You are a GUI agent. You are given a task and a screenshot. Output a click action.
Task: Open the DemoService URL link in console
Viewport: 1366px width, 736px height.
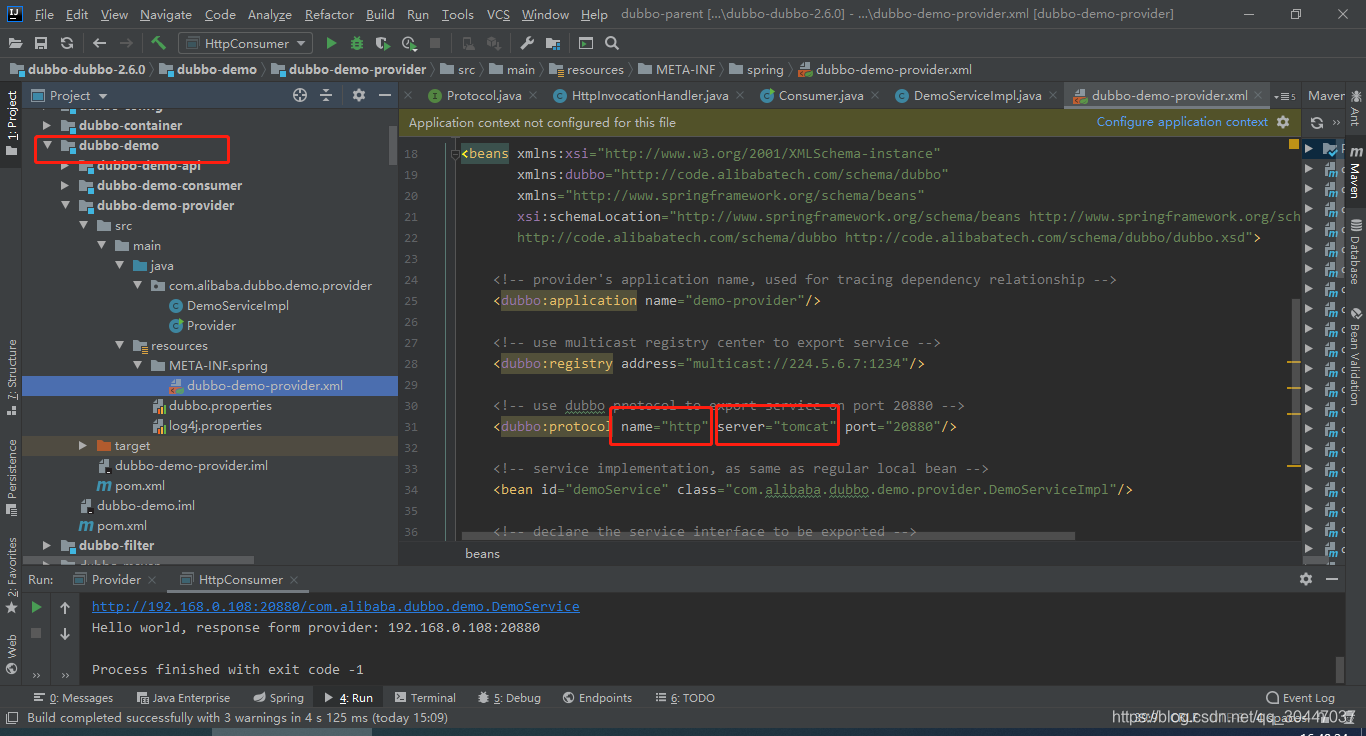[x=336, y=606]
